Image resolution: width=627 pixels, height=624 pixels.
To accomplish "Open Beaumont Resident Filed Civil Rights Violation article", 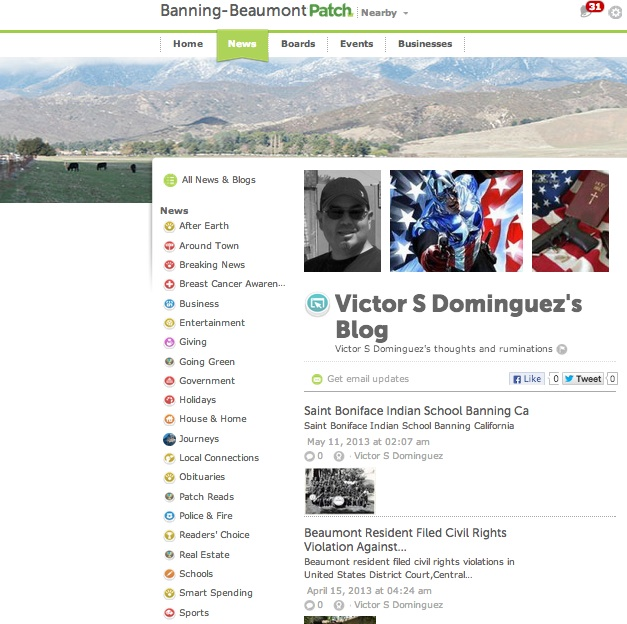I will (x=405, y=540).
